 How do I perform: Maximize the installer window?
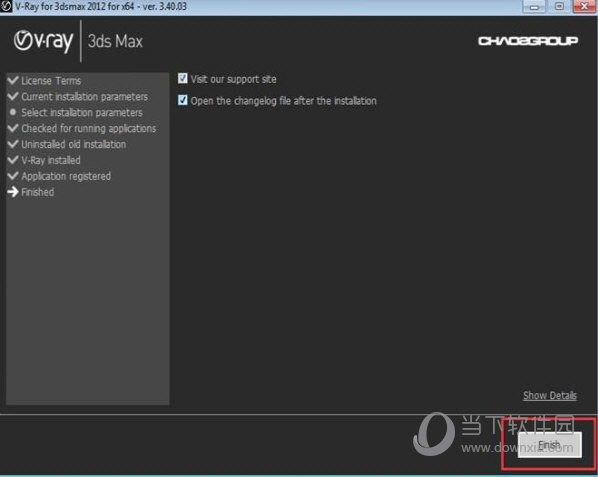[x=559, y=6]
